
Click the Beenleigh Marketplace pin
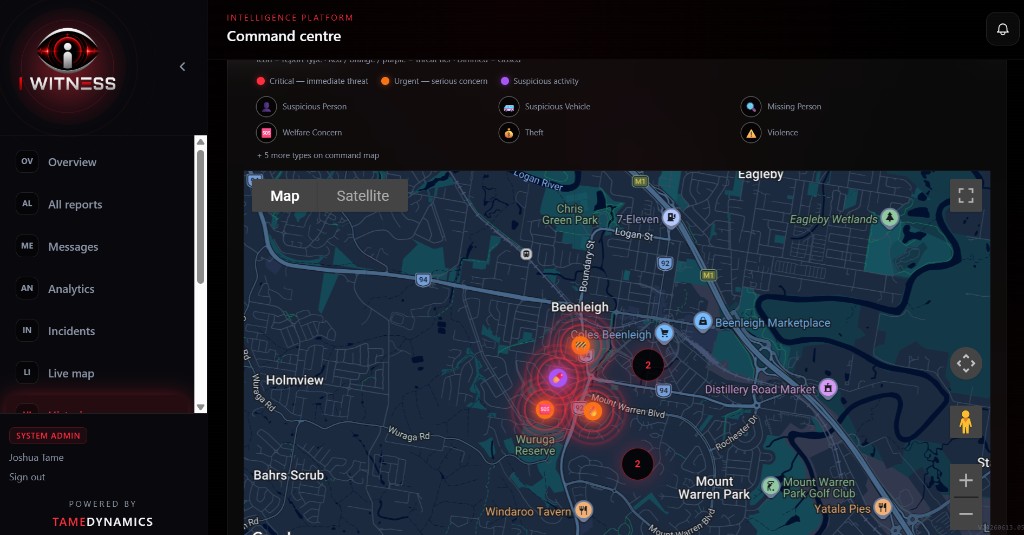click(702, 321)
